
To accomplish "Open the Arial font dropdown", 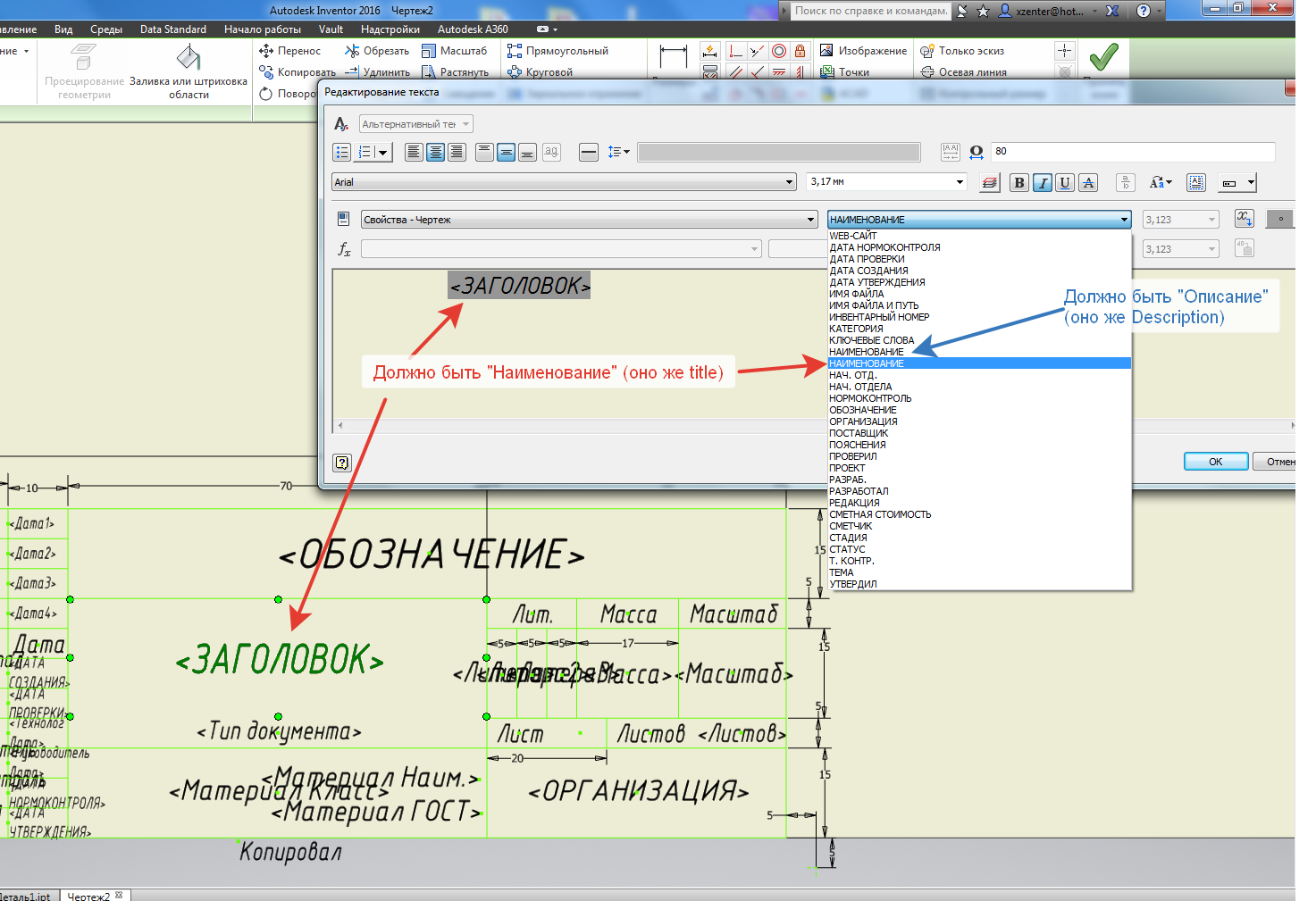I will (x=564, y=182).
